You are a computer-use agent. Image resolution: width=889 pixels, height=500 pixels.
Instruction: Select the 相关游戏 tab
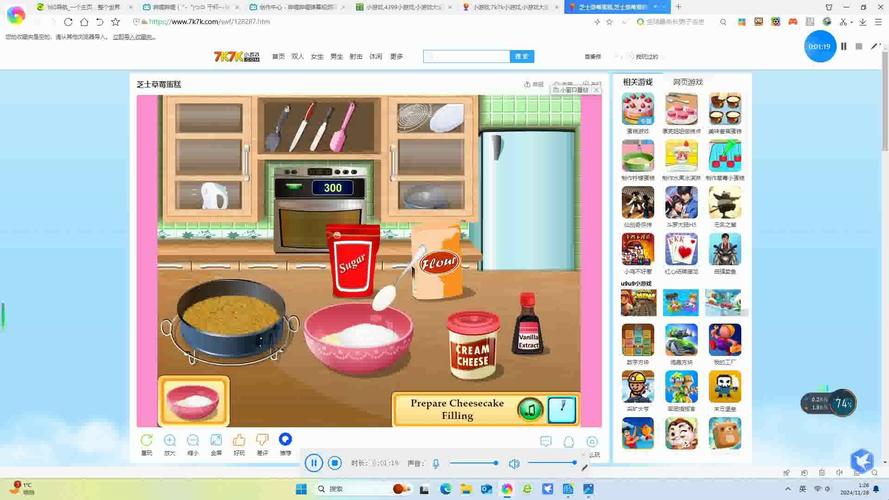(637, 82)
